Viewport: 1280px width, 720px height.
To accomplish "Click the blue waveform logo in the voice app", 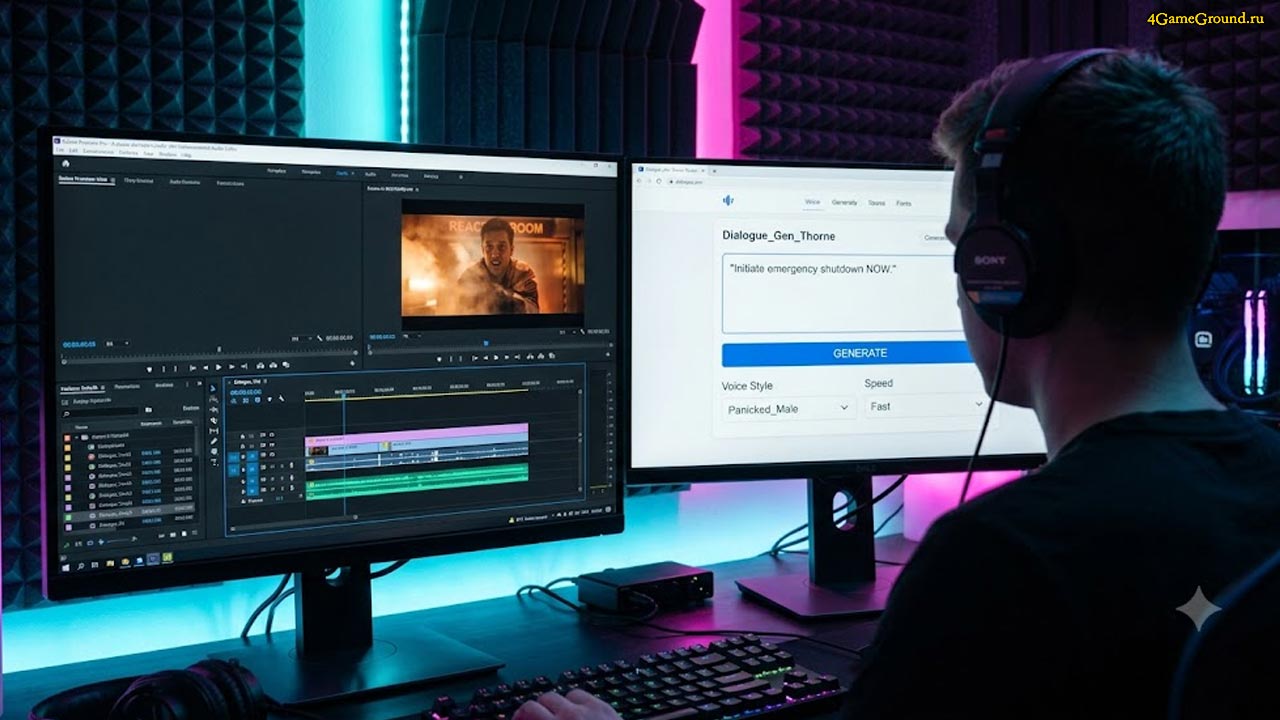I will click(728, 200).
